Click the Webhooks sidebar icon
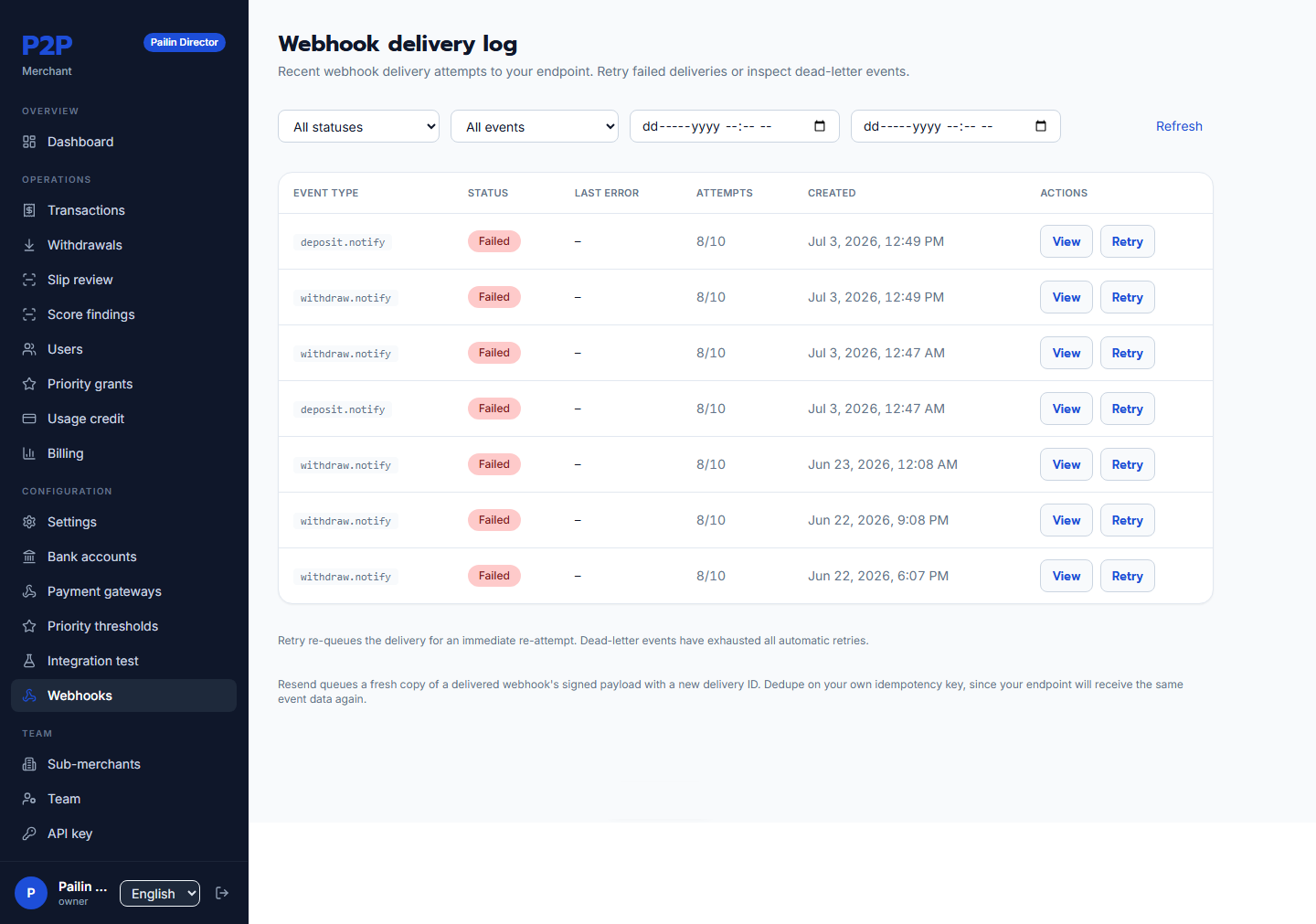Viewport: 1316px width, 924px height. pos(29,696)
